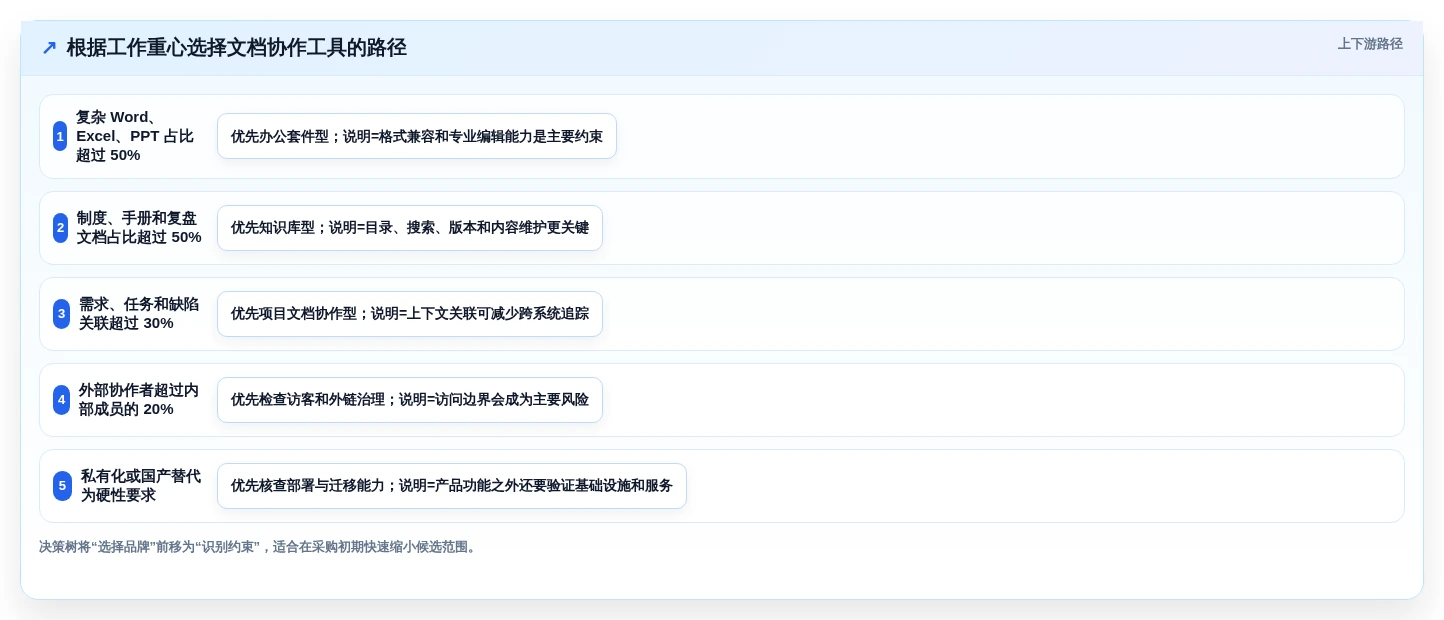The height and width of the screenshot is (620, 1444).
Task: Select condition 外部协作者超过内部成员的 20%
Action: 139,400
